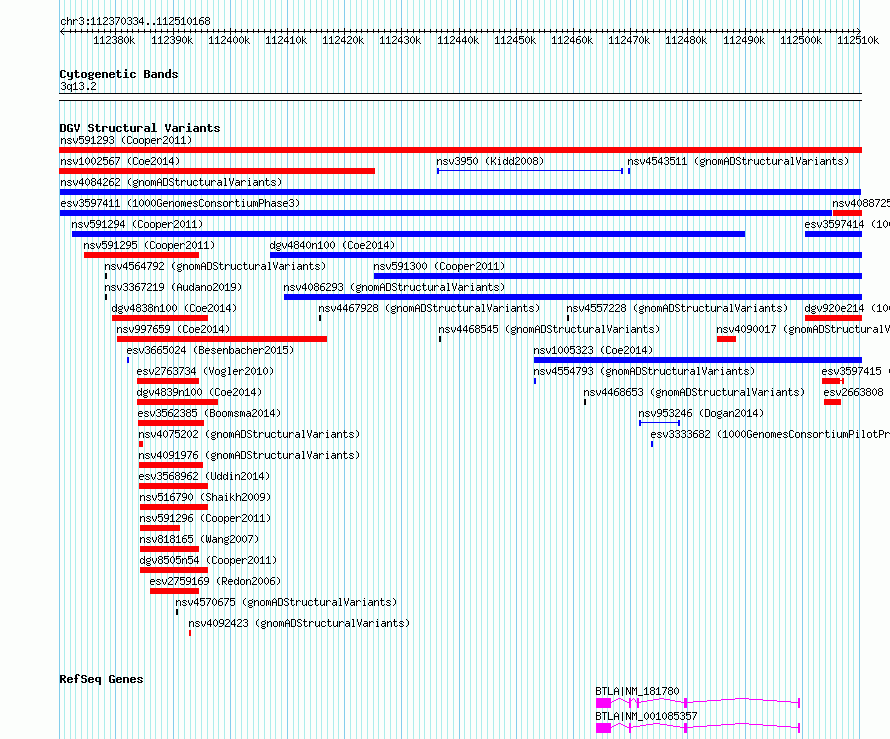Screen dimensions: 890x739
Task: Click the 112400k ruler tick label
Action: tap(229, 40)
